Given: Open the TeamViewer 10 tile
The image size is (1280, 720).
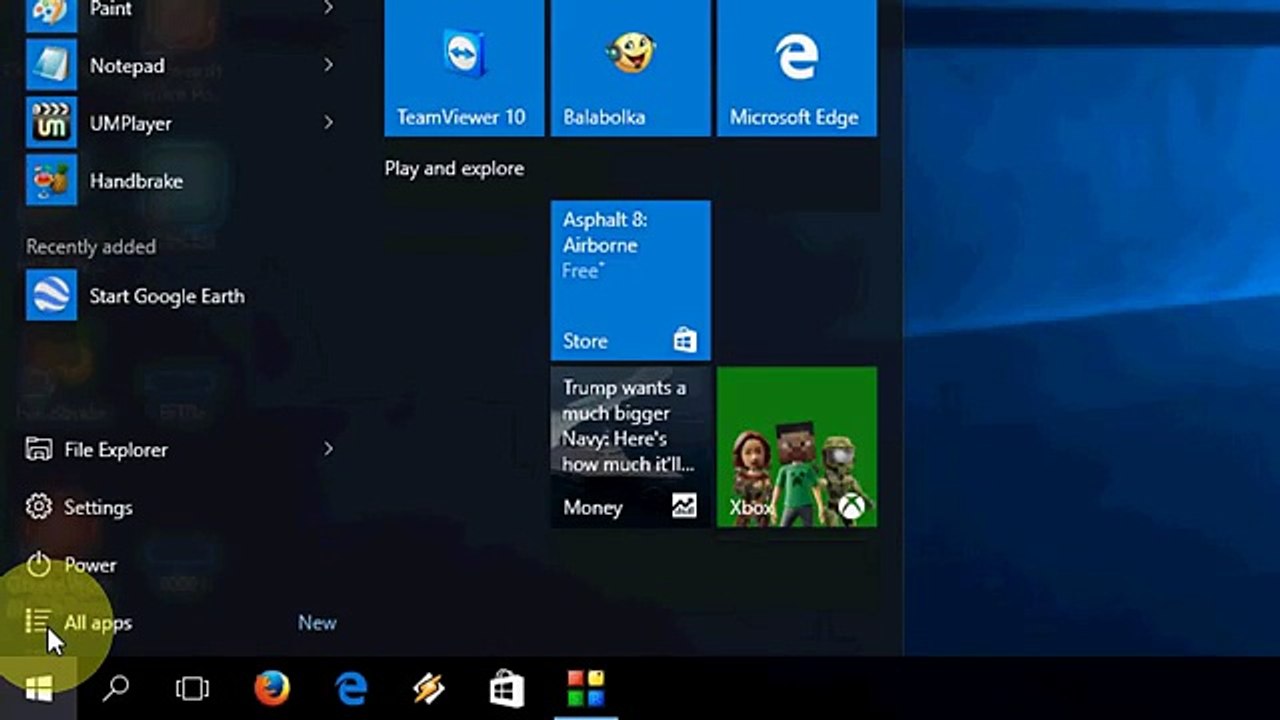Looking at the screenshot, I should tap(464, 67).
